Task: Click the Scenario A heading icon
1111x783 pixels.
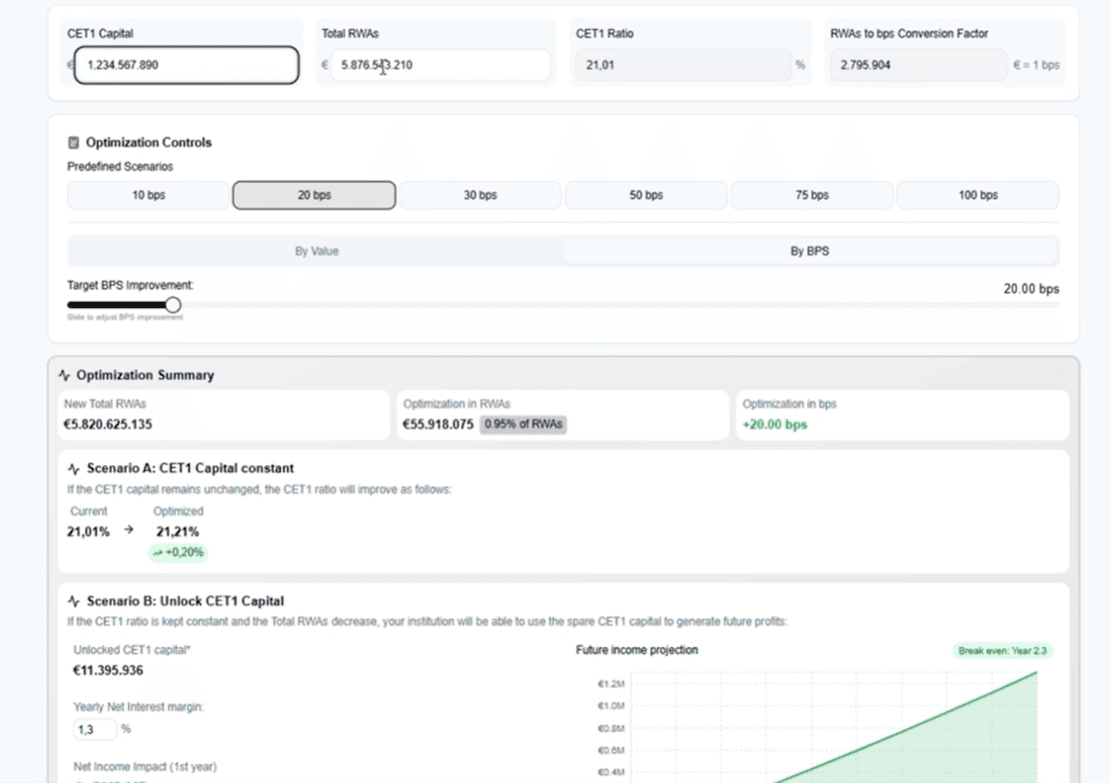Action: tap(74, 469)
